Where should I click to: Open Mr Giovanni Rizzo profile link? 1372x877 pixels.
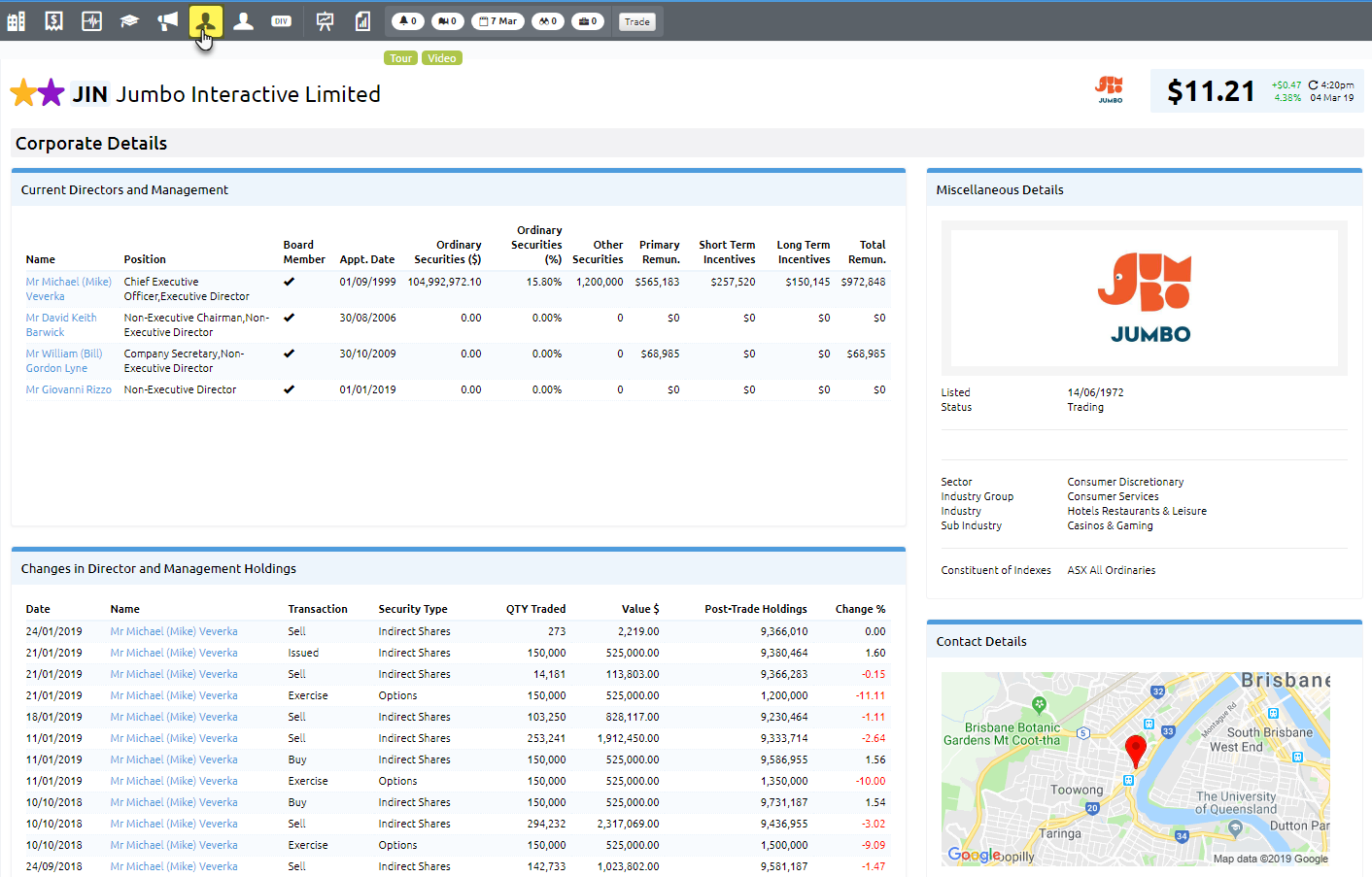click(68, 389)
